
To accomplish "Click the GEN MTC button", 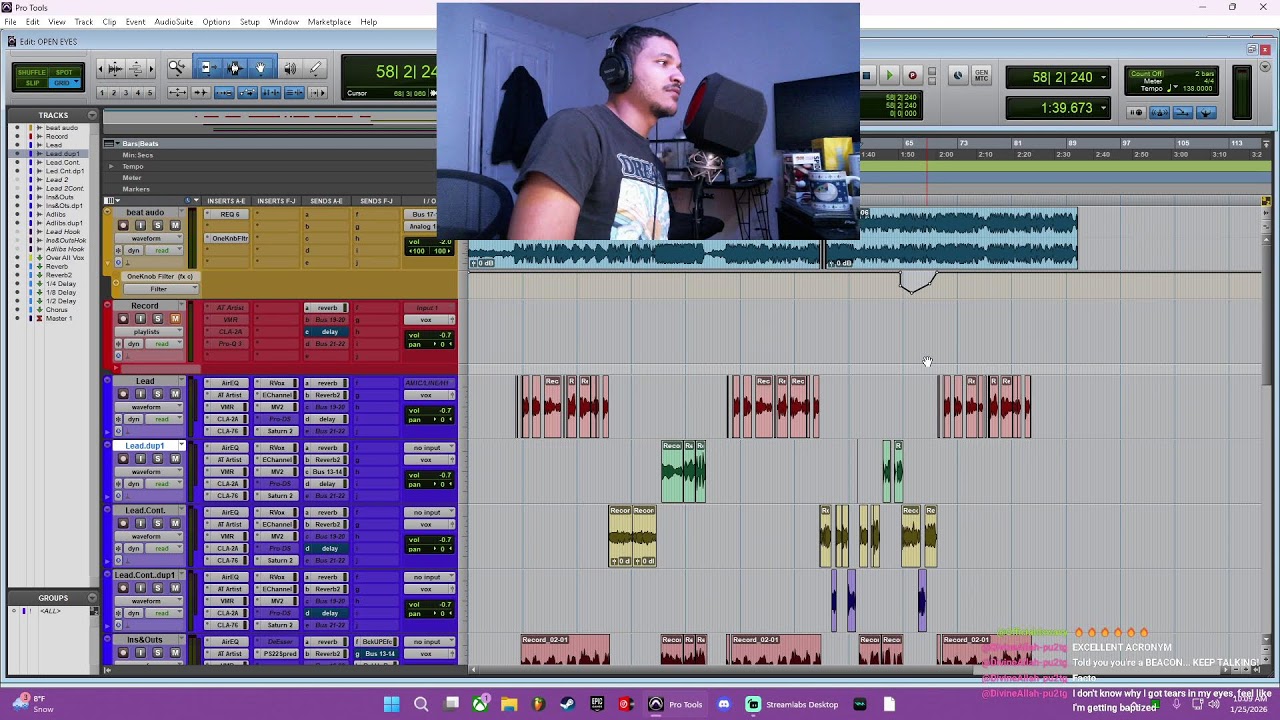I will click(x=981, y=75).
